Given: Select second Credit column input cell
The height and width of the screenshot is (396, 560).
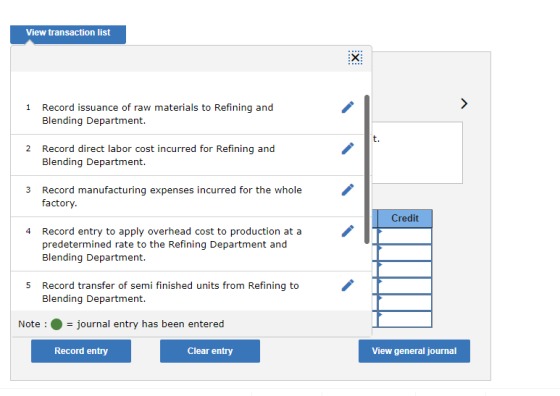Looking at the screenshot, I should (405, 252).
